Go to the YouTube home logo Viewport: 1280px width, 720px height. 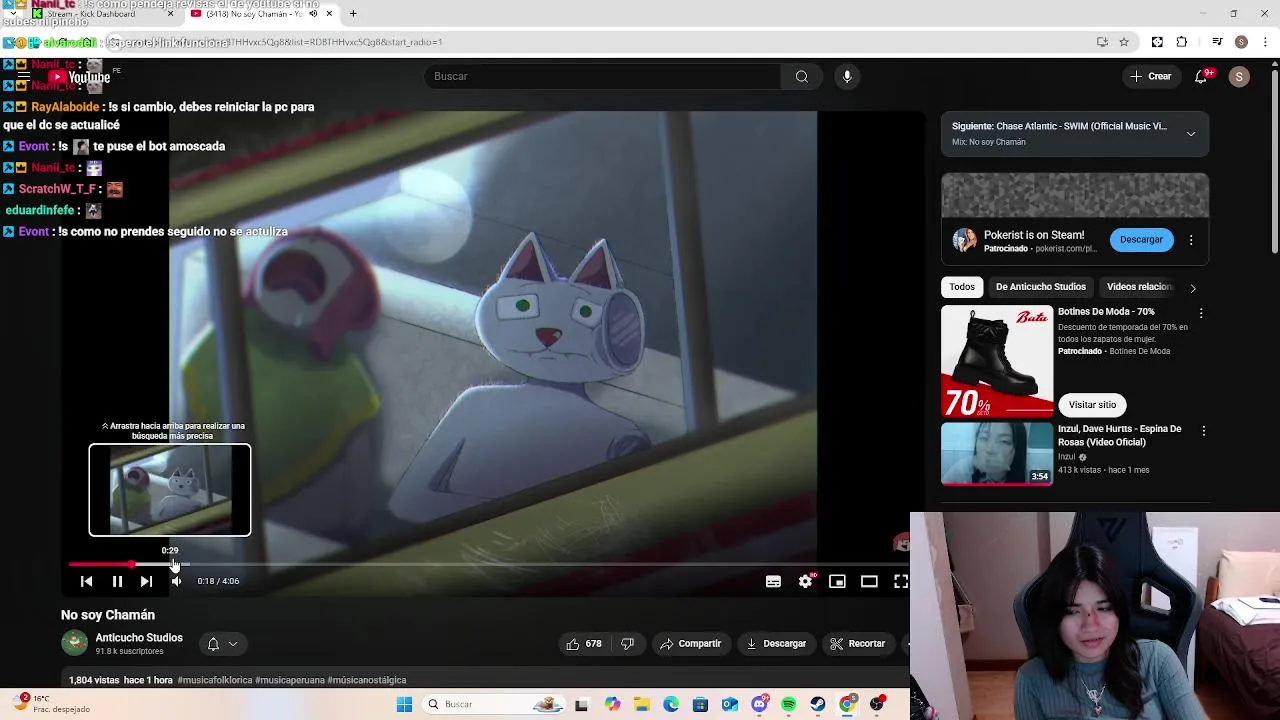coord(79,77)
